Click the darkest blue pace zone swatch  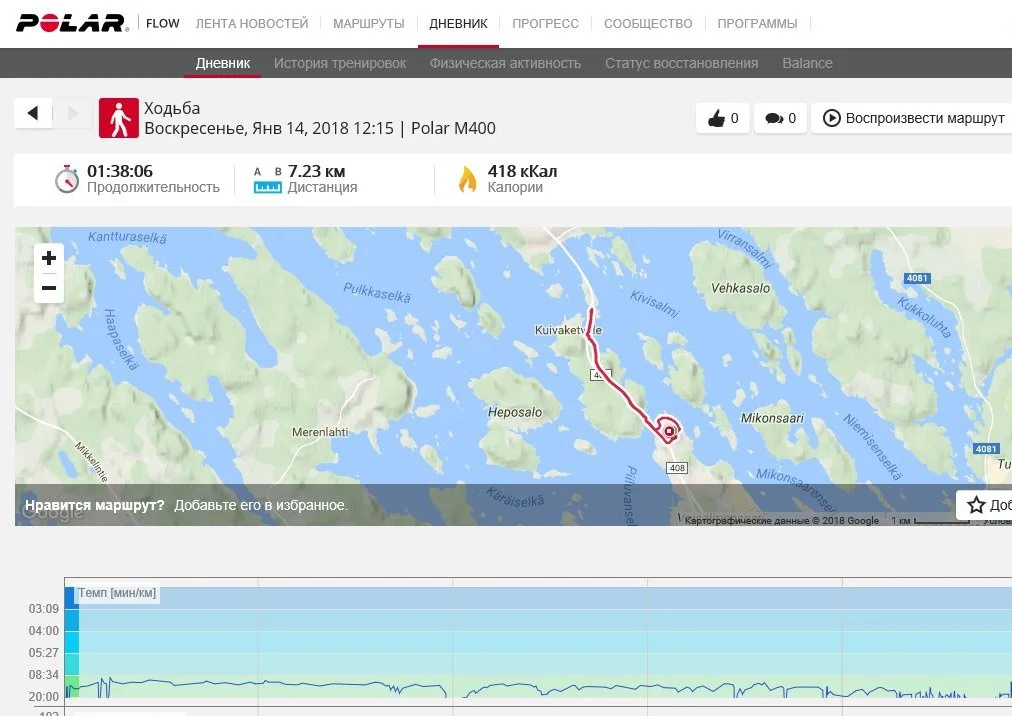click(72, 598)
